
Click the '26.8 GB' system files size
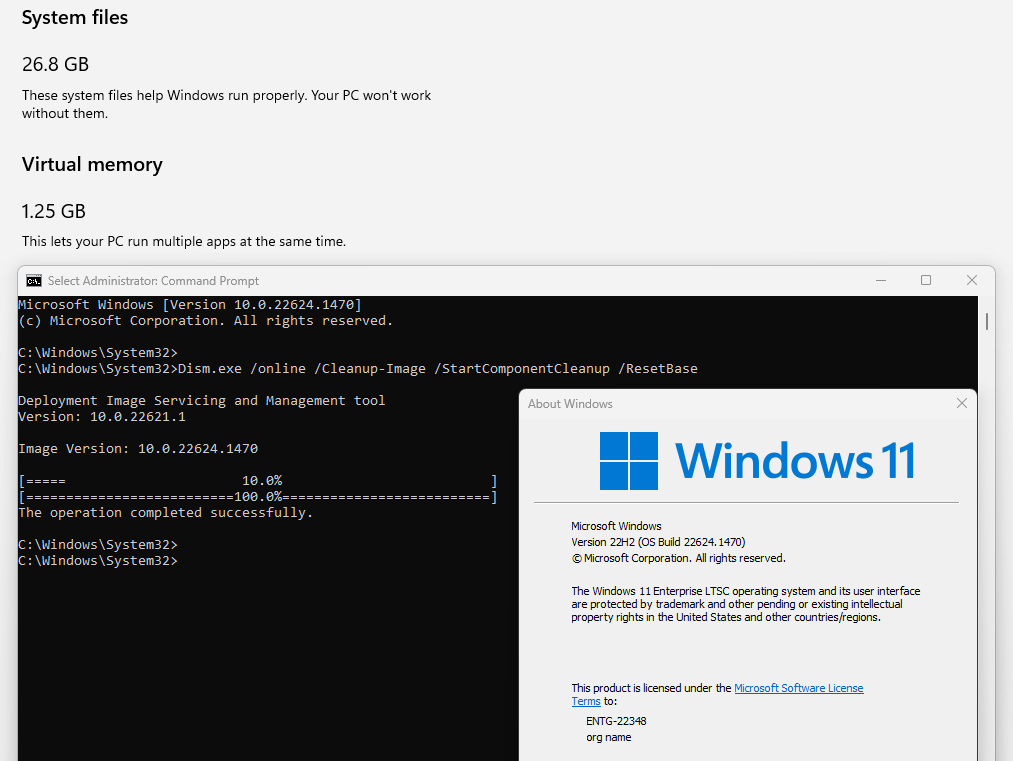coord(56,65)
